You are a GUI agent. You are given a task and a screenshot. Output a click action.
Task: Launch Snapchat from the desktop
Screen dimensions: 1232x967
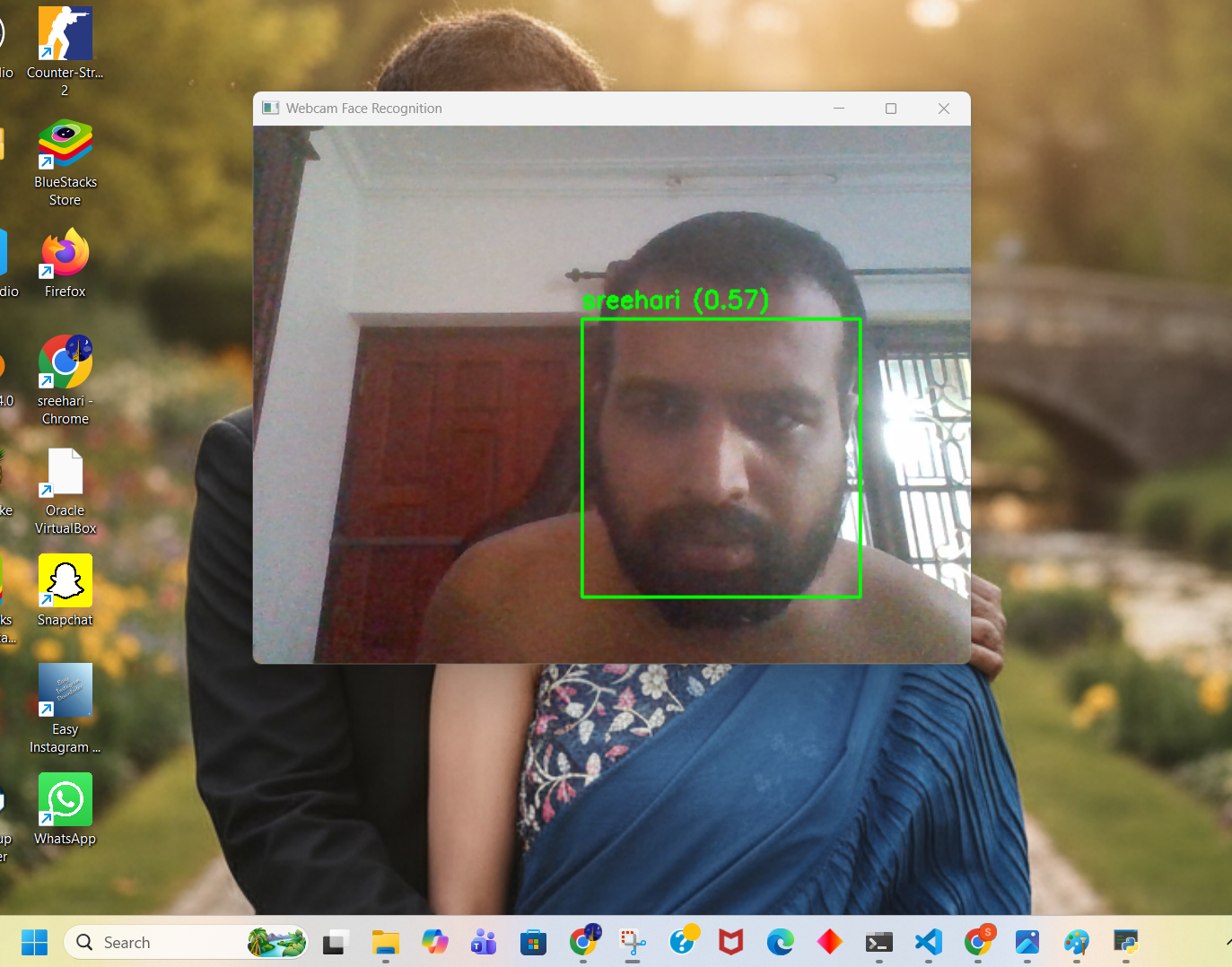pos(64,580)
